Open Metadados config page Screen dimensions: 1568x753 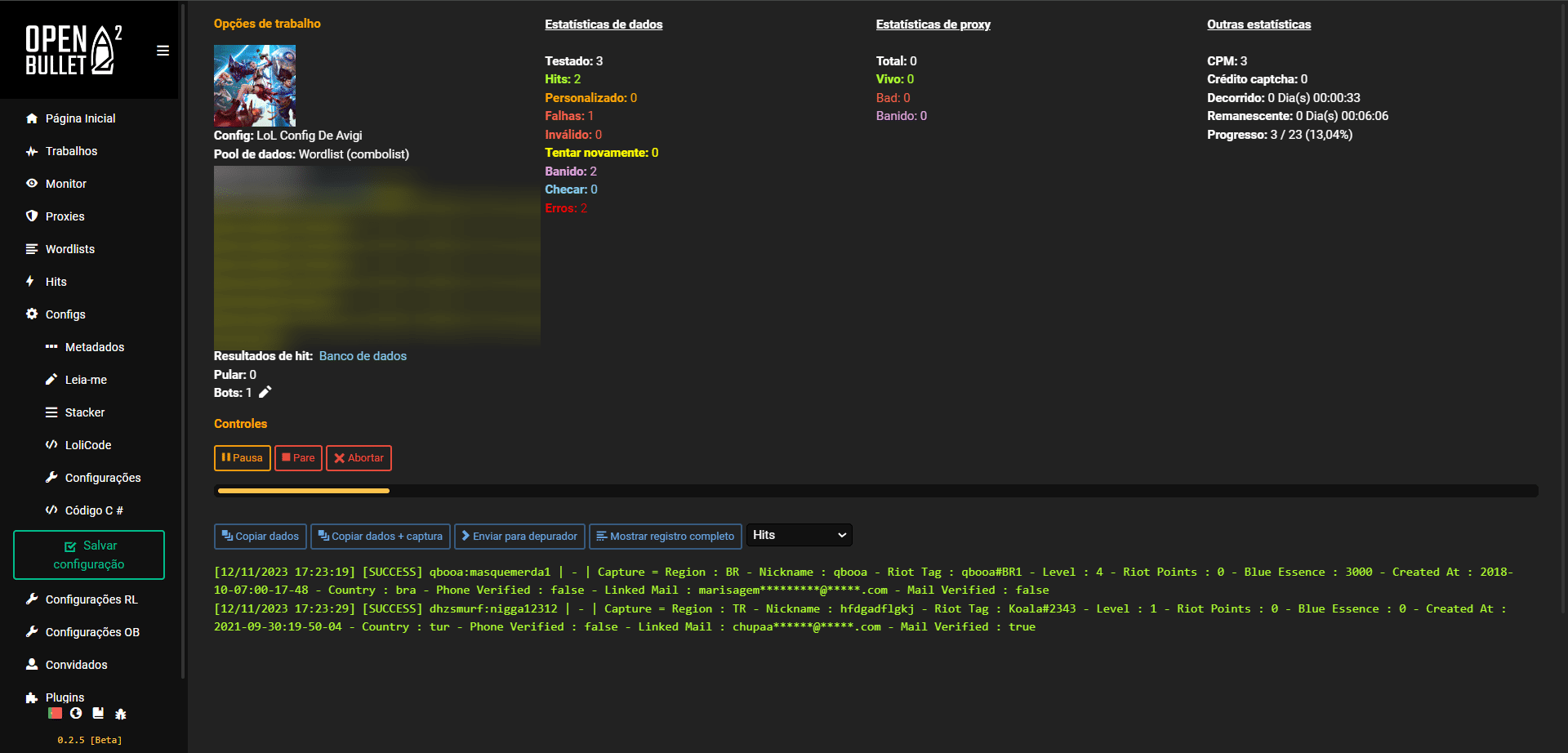pos(95,347)
